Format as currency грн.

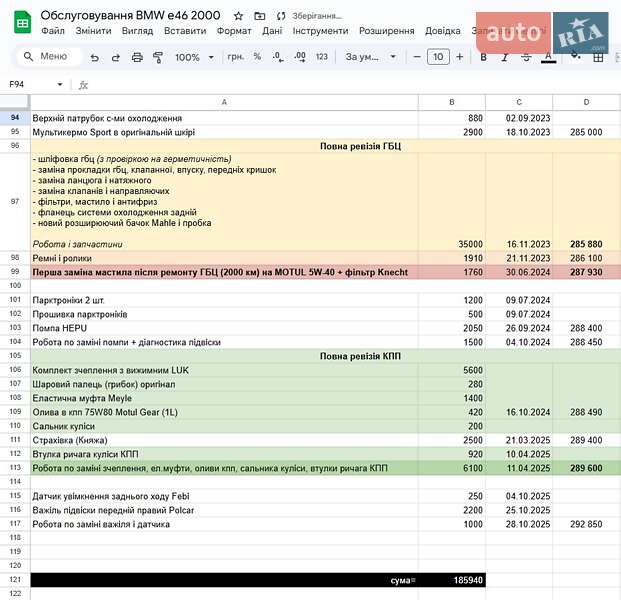236,57
